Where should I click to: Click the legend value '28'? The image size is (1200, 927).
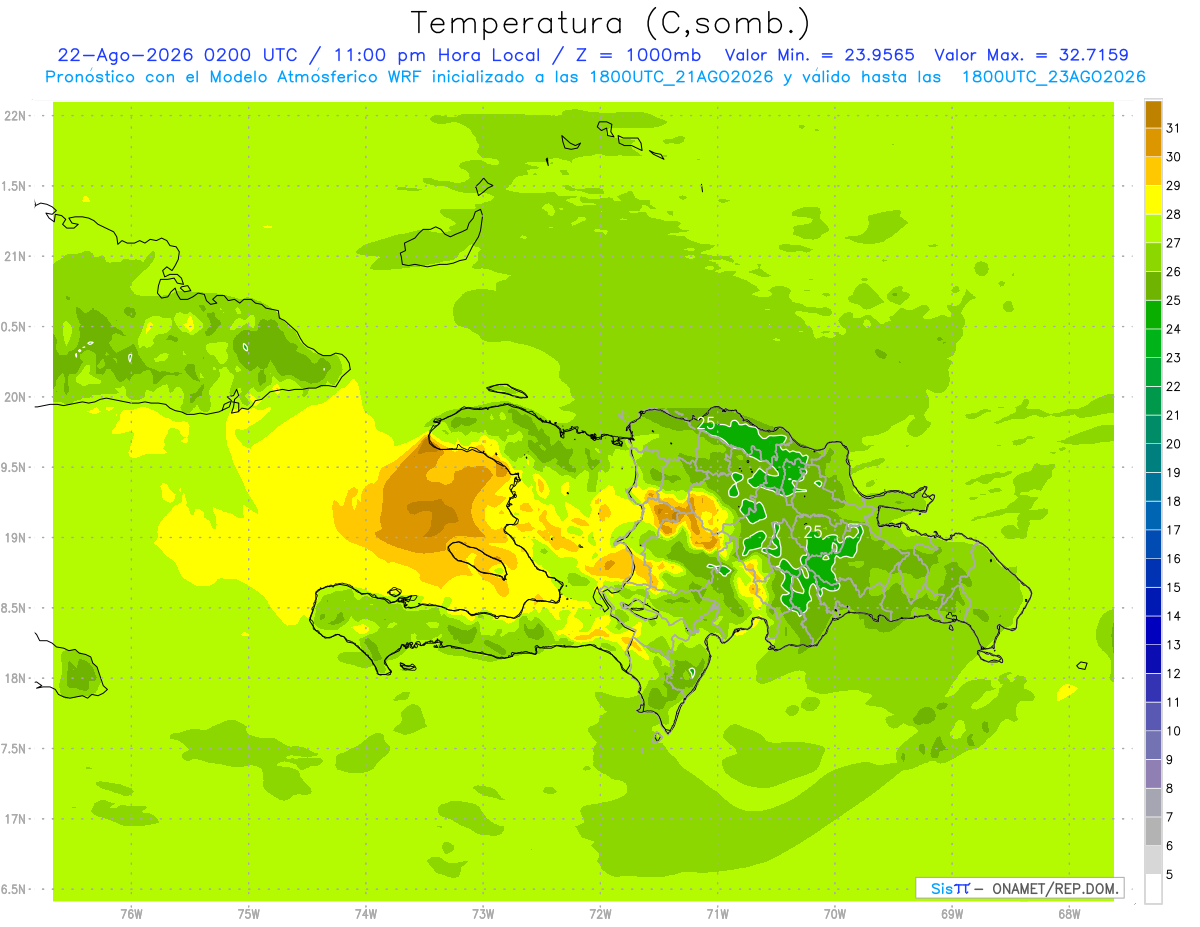coord(1174,214)
